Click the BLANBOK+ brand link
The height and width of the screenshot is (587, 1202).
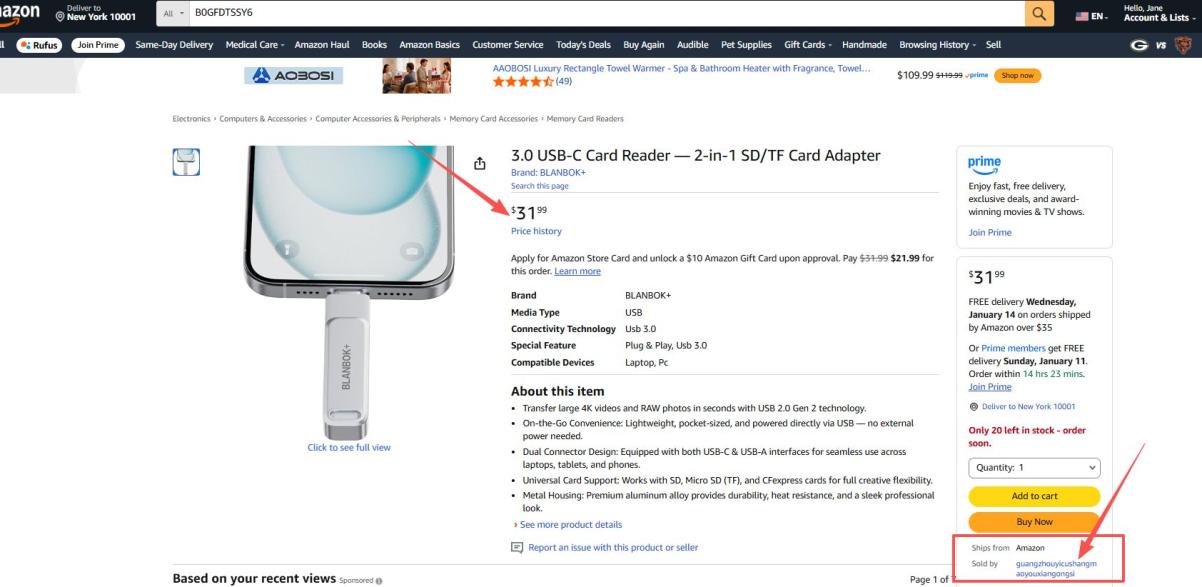[548, 173]
